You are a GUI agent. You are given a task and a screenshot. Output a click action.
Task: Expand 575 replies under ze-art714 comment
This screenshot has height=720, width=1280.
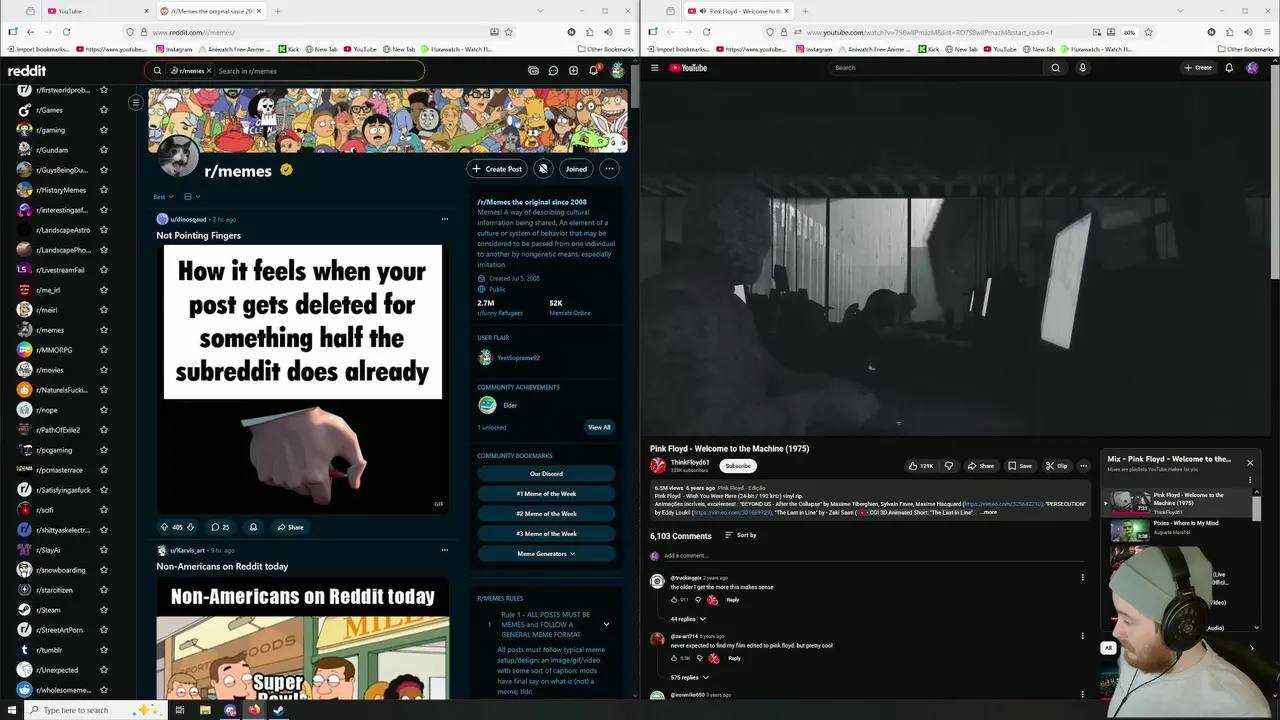point(690,678)
